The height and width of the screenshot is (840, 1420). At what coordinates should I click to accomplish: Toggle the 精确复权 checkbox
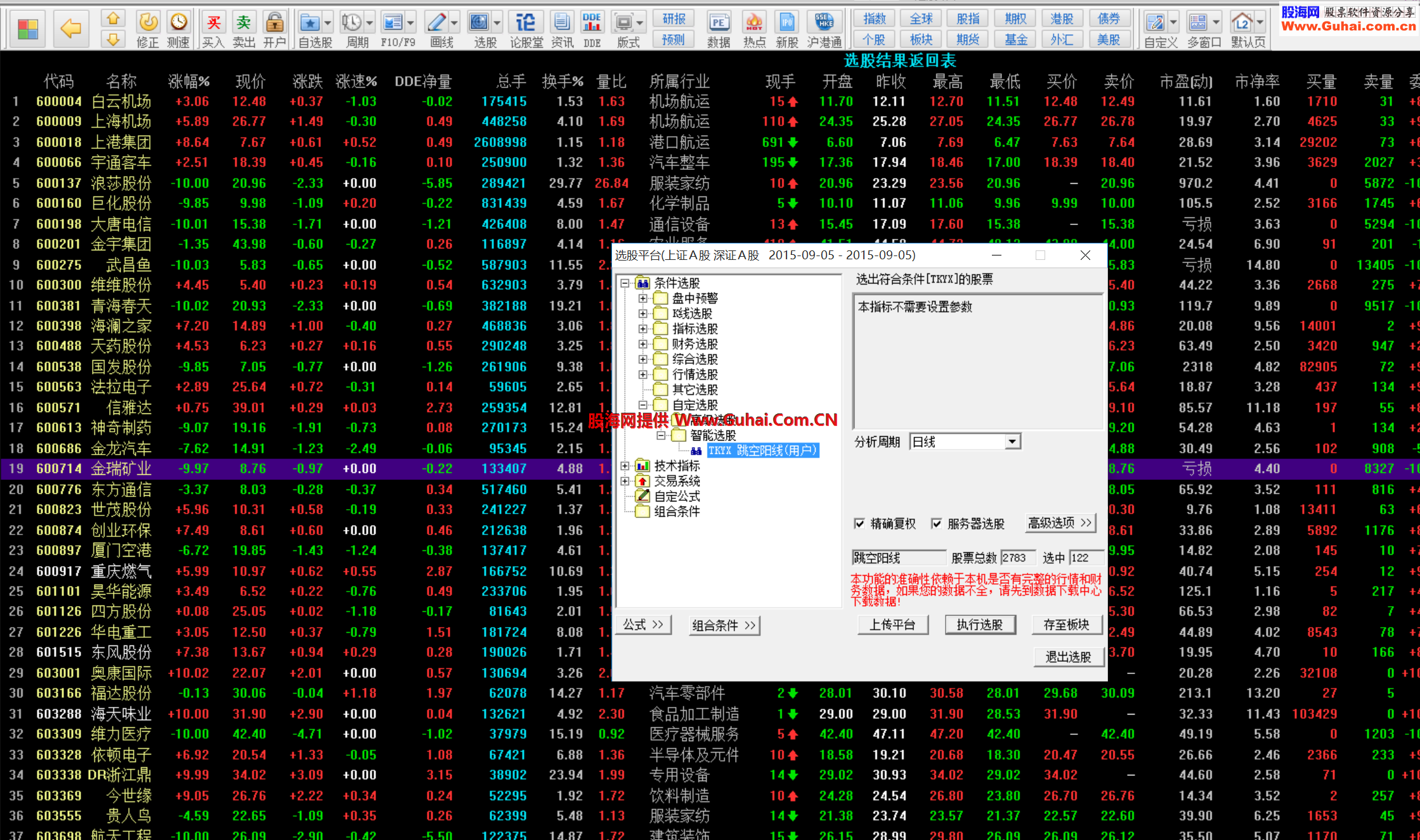click(859, 524)
